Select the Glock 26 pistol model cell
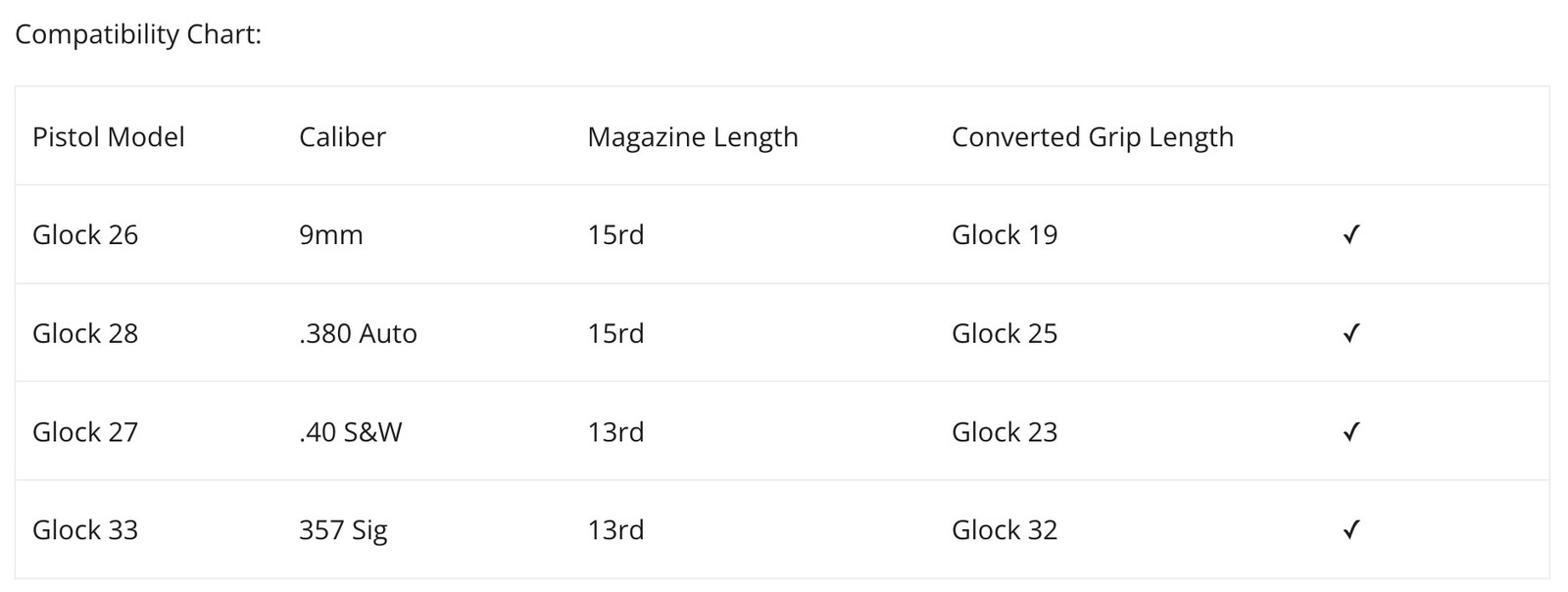1568x592 pixels. coord(85,235)
